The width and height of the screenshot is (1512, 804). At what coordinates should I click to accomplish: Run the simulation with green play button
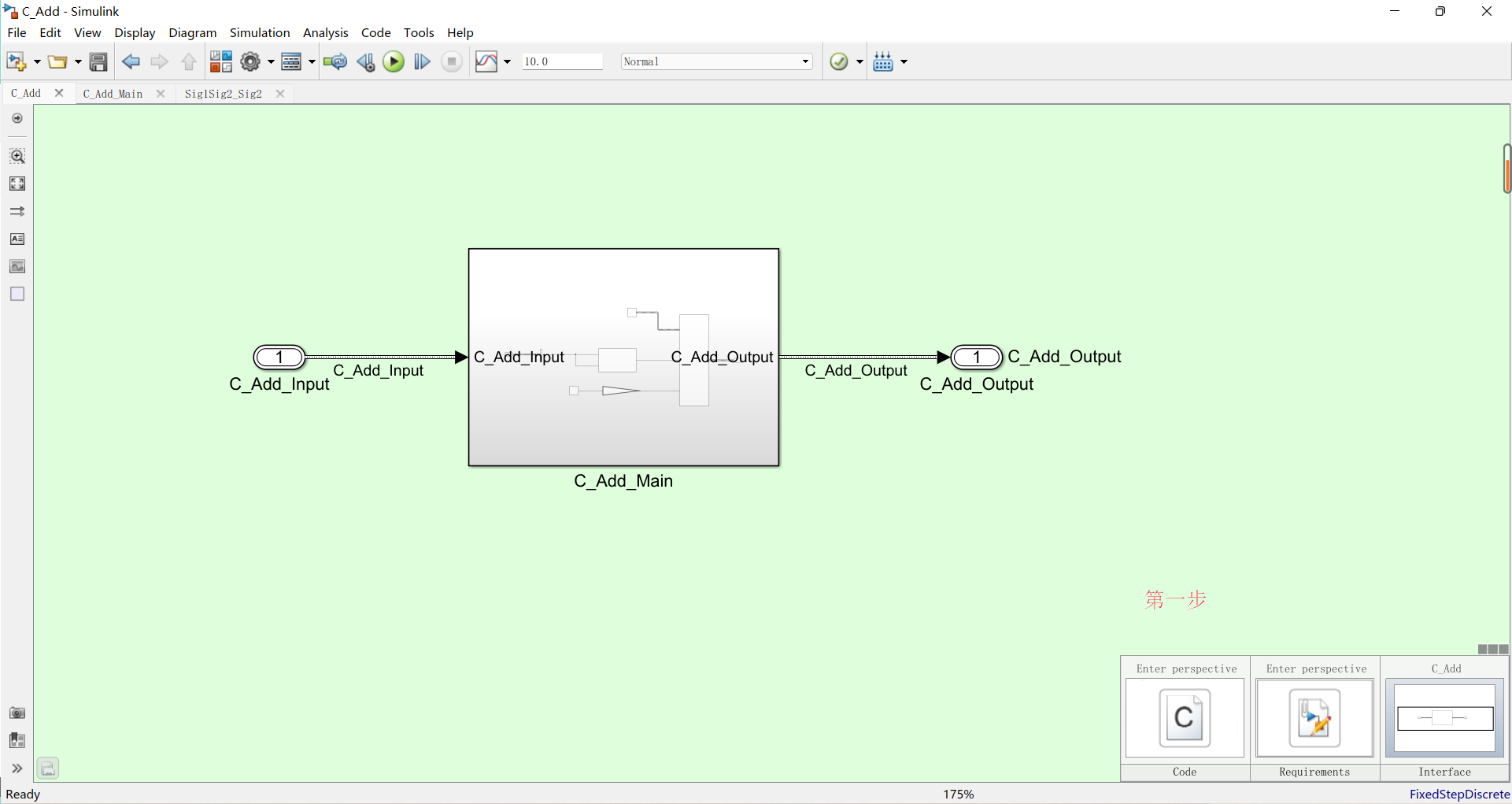394,61
